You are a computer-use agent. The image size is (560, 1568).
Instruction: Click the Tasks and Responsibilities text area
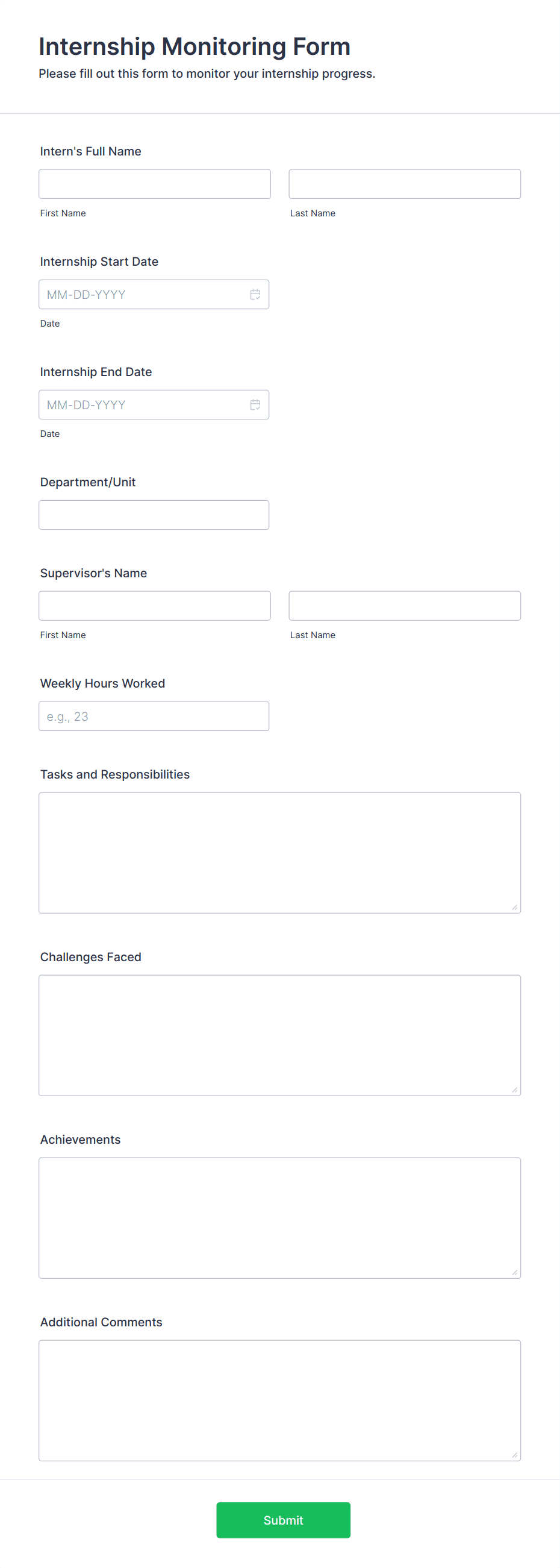(279, 853)
